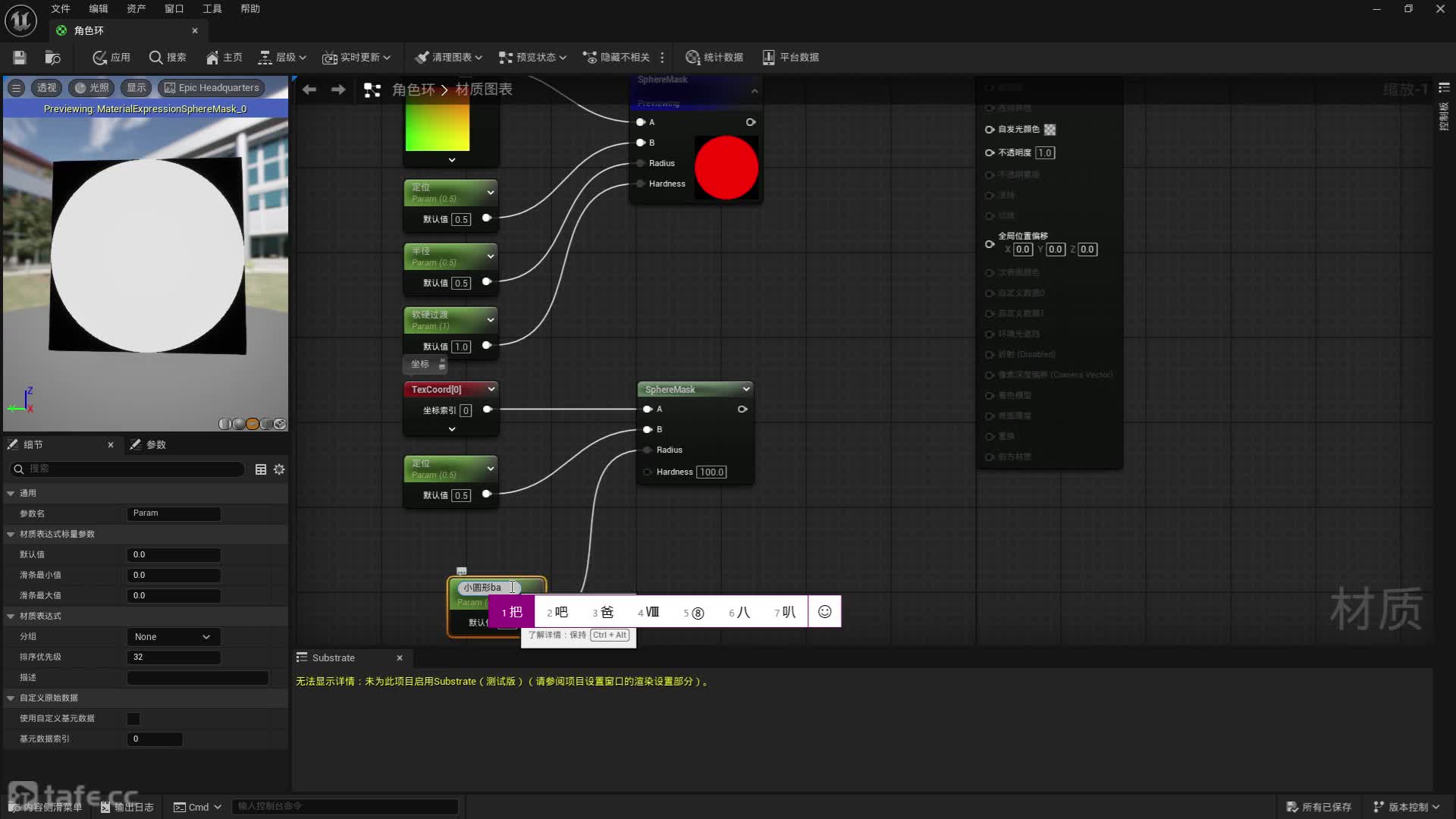The image size is (1456, 819).
Task: Apply material changes with 应用
Action: [111, 58]
